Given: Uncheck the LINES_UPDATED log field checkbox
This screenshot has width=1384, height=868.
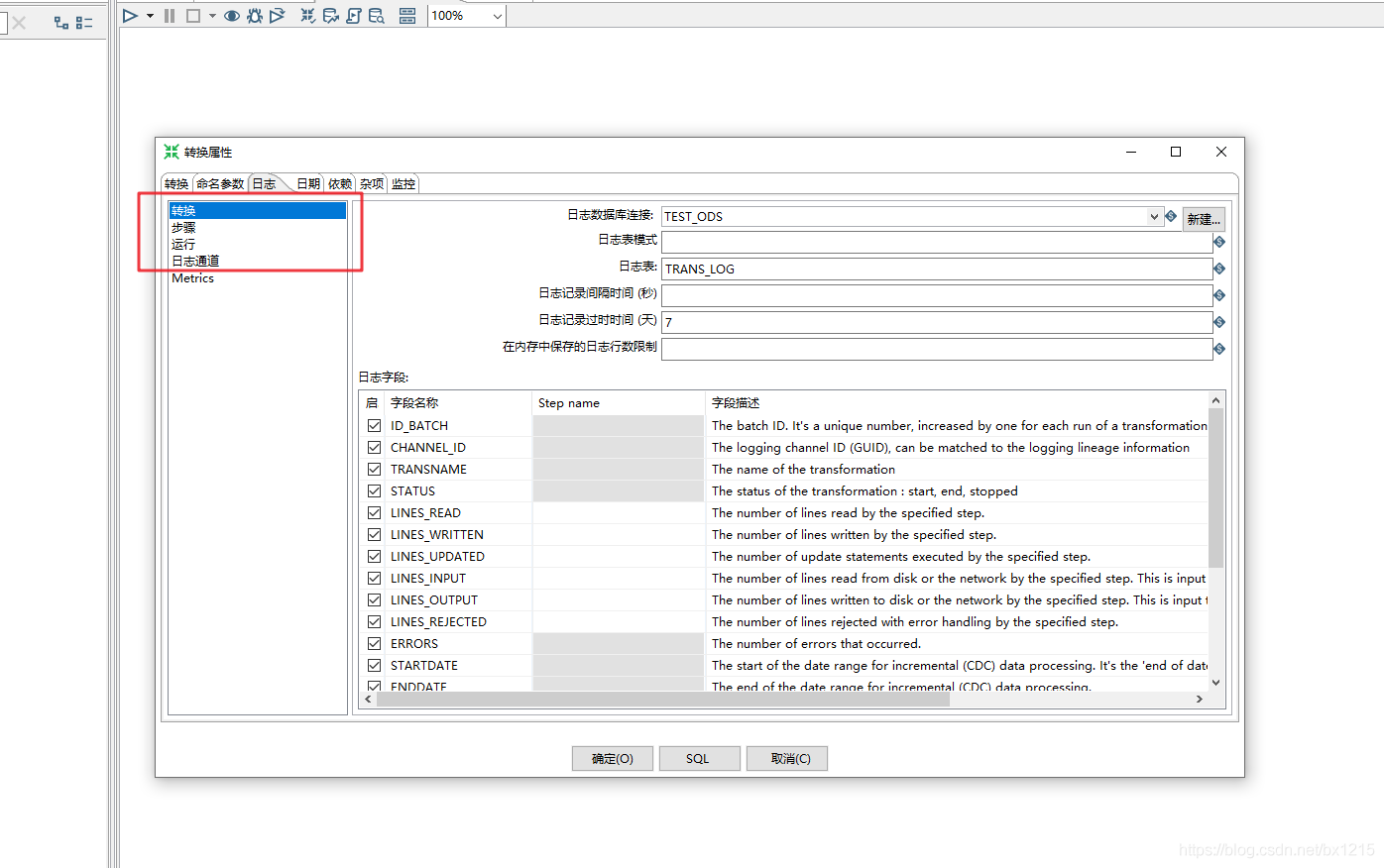Looking at the screenshot, I should pos(374,556).
